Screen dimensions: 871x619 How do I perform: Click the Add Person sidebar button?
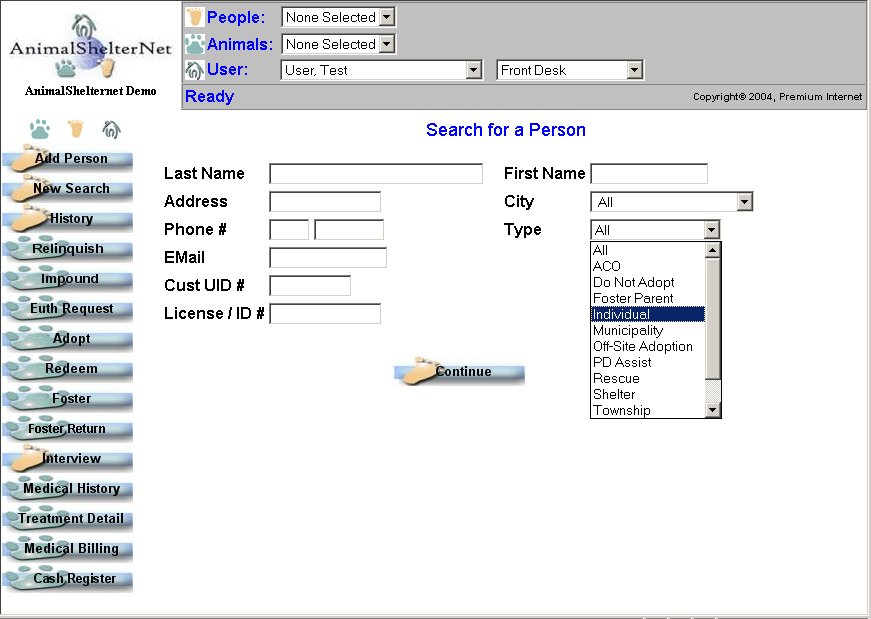[68, 159]
